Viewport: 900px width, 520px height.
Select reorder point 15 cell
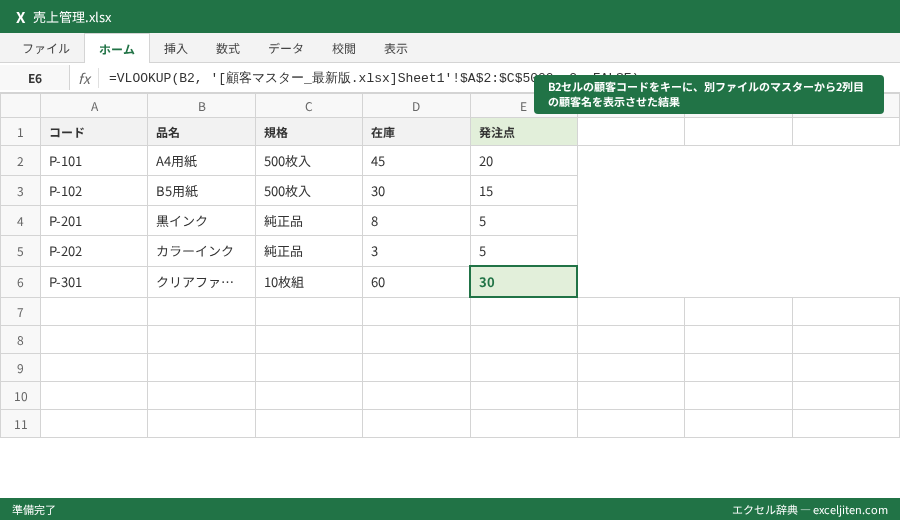(523, 191)
